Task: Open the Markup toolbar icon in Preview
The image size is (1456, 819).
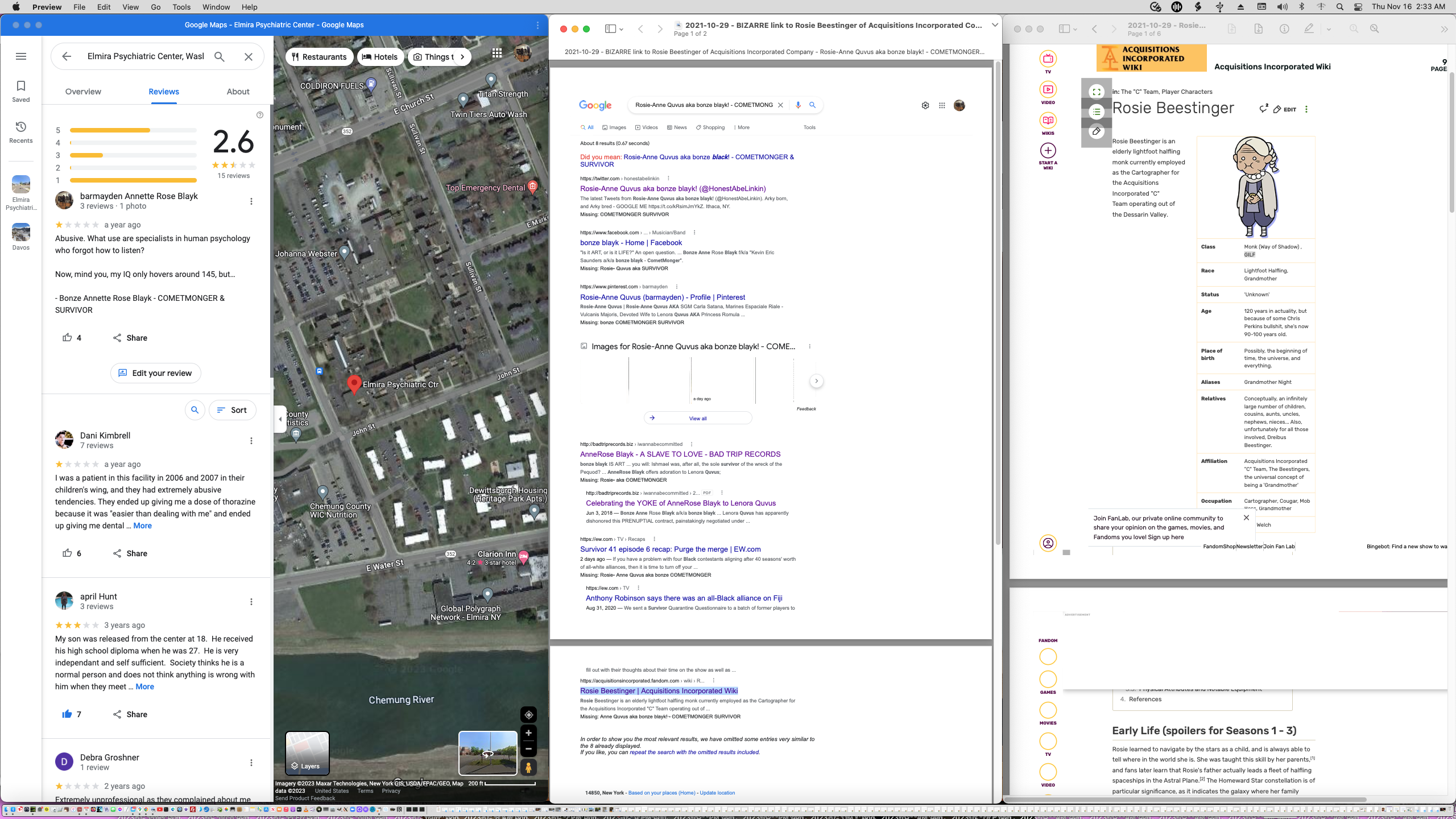Action: [x=1309, y=28]
